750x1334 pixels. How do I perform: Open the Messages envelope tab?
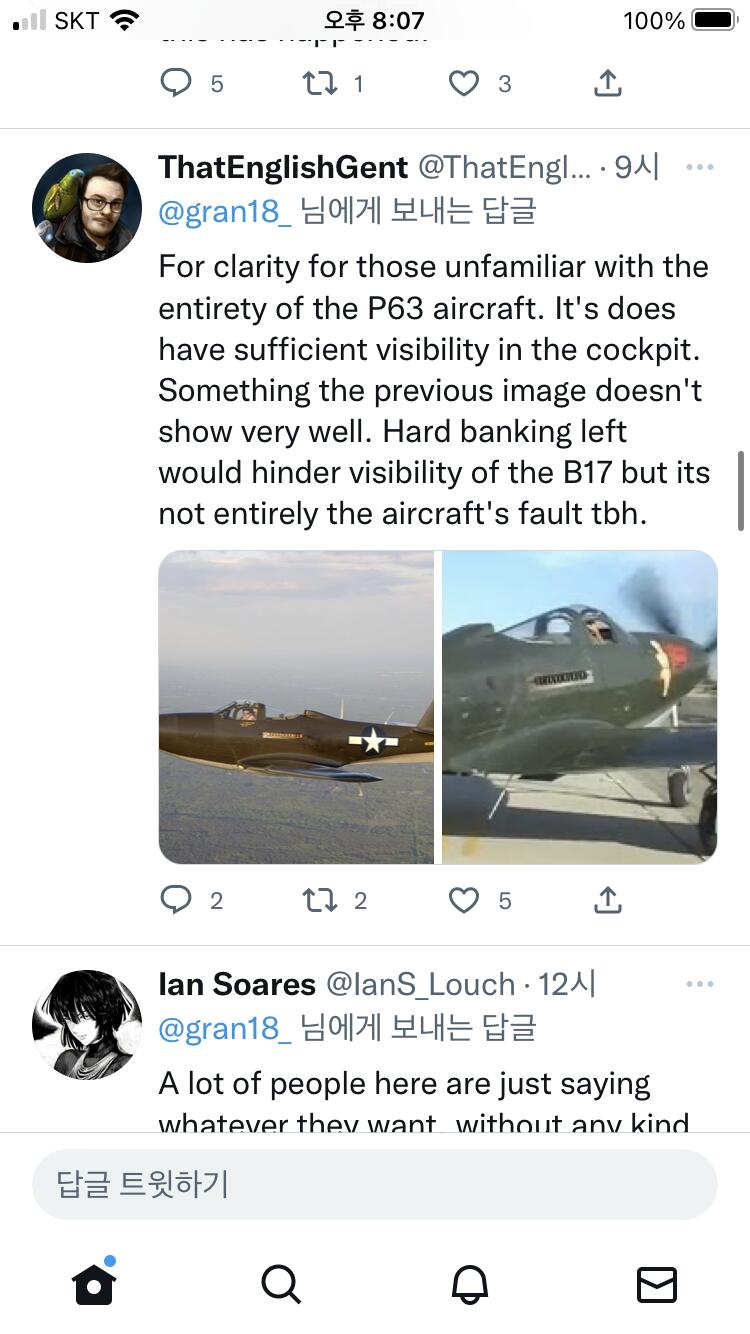tap(657, 1283)
